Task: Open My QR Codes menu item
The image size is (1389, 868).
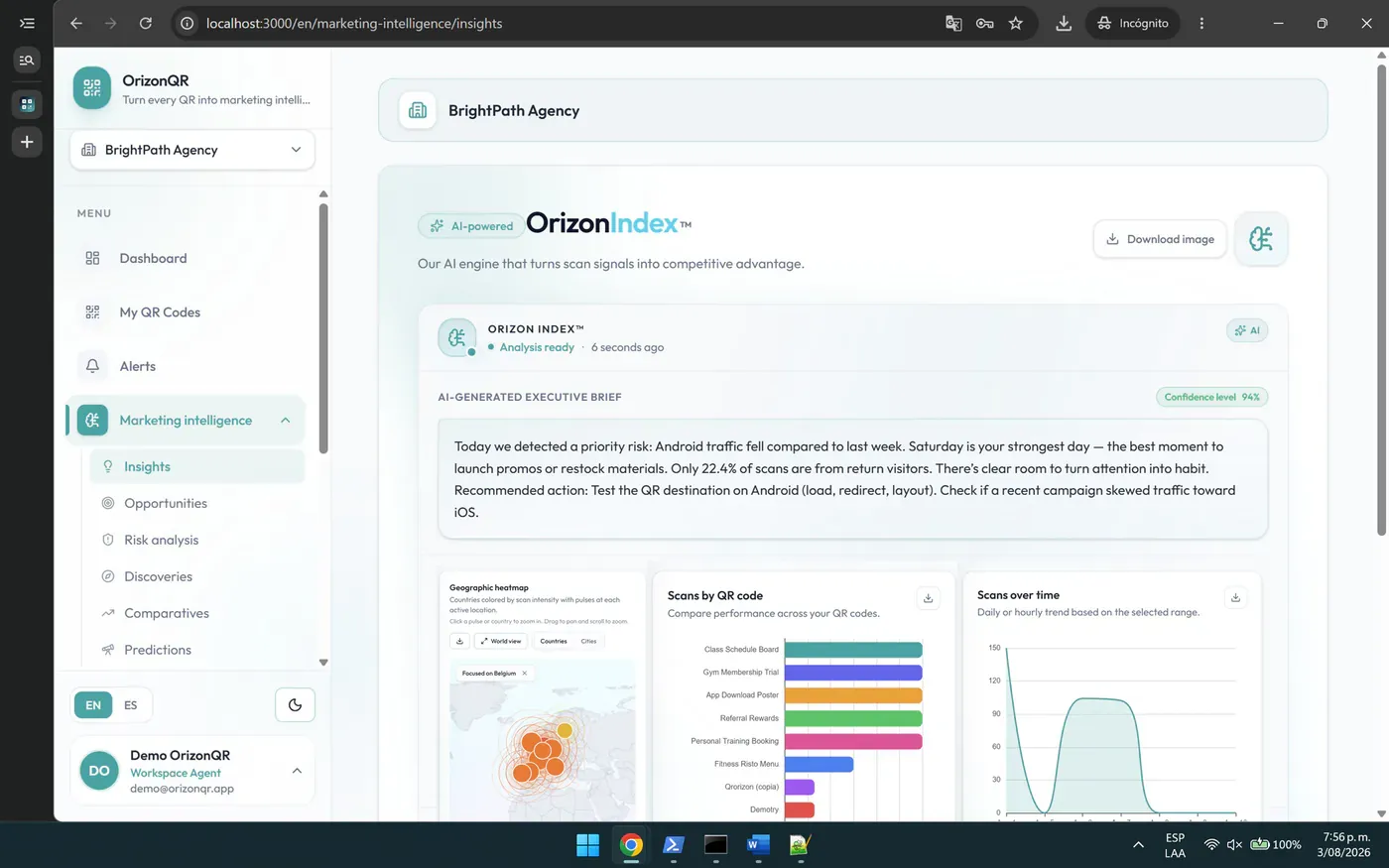Action: (186, 312)
